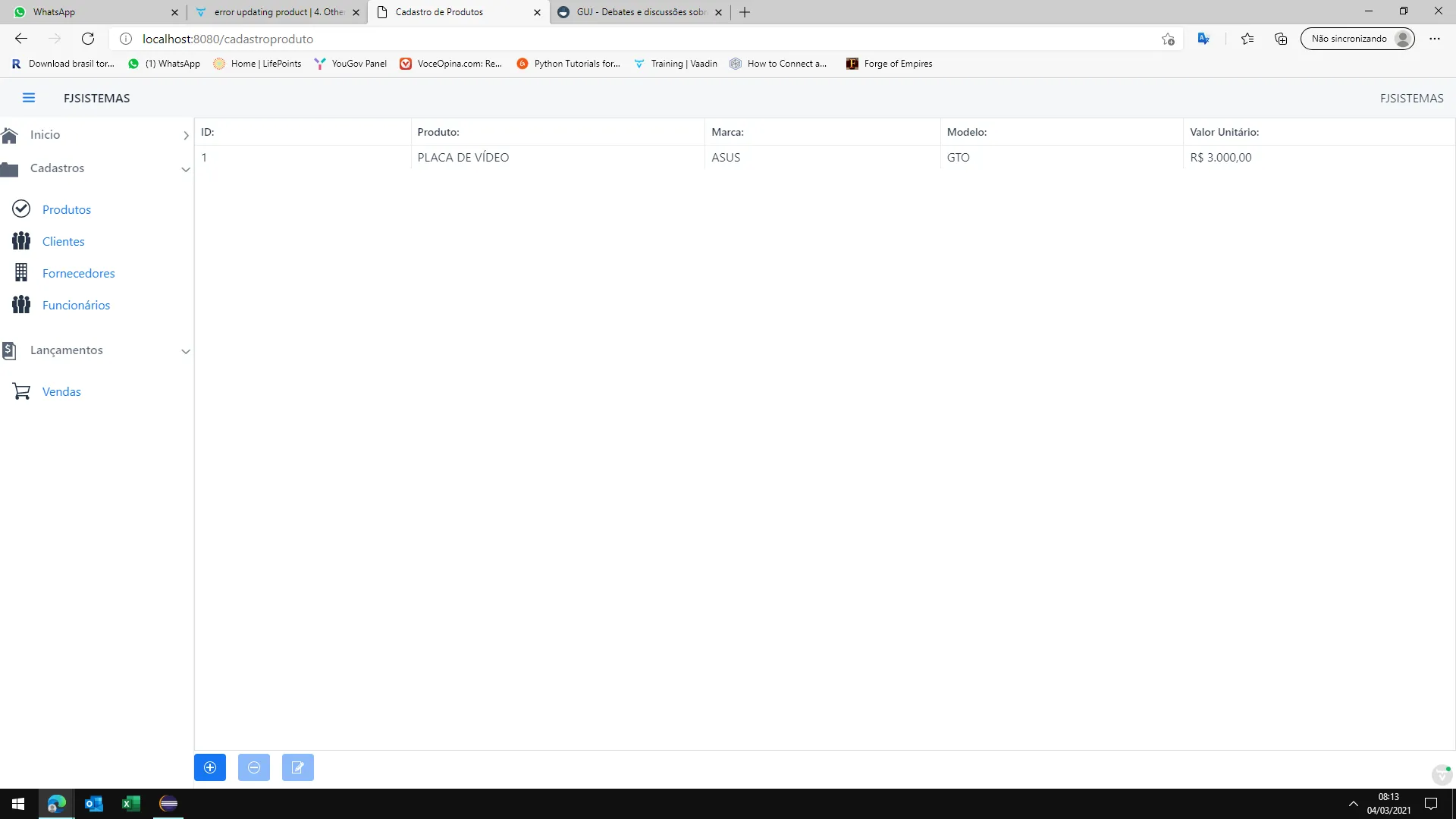Open Training Vaadin bookmark
1456x819 pixels.
click(676, 64)
